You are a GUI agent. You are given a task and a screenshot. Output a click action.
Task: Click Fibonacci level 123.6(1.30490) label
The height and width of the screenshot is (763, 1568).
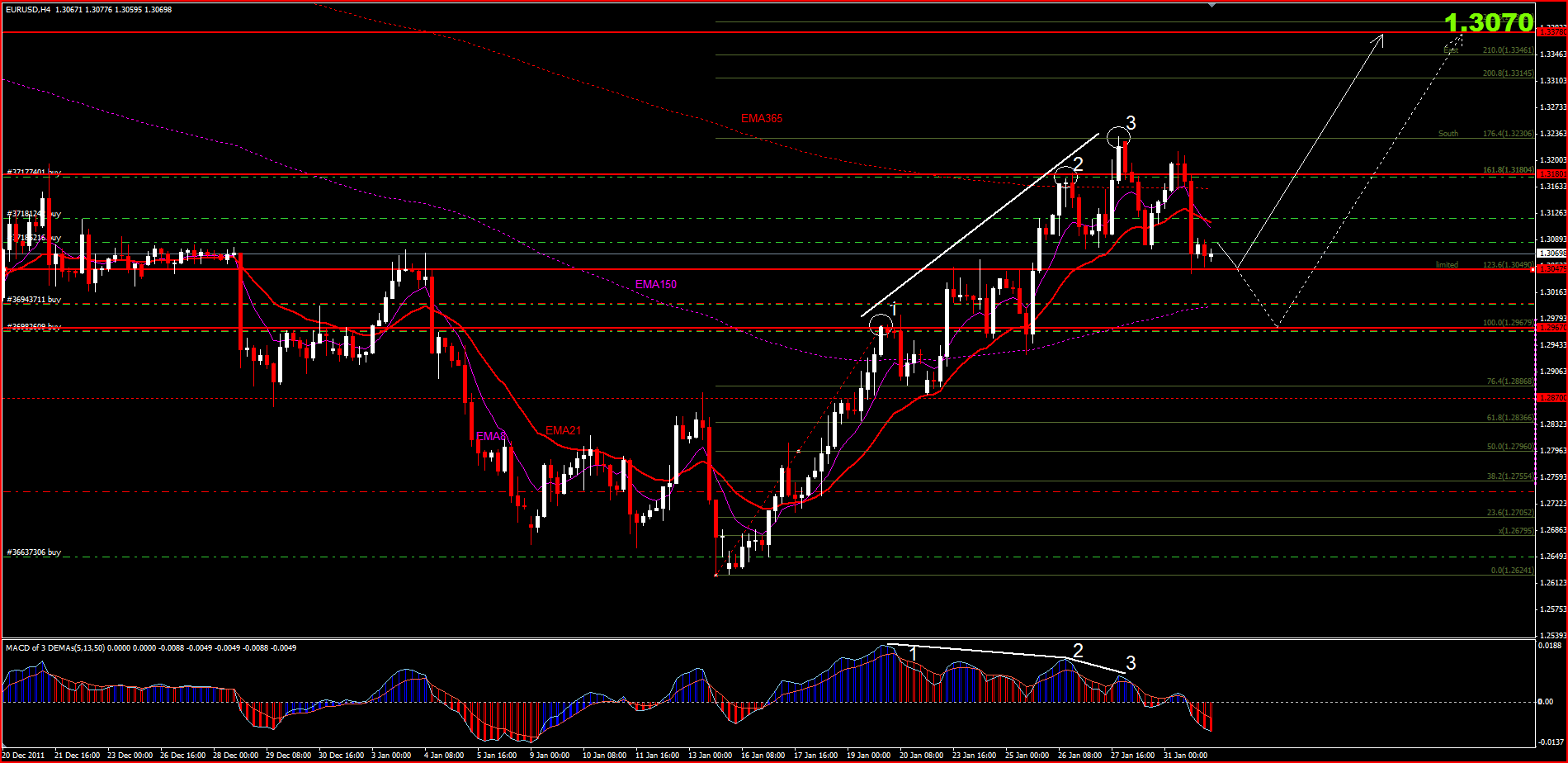[1508, 265]
